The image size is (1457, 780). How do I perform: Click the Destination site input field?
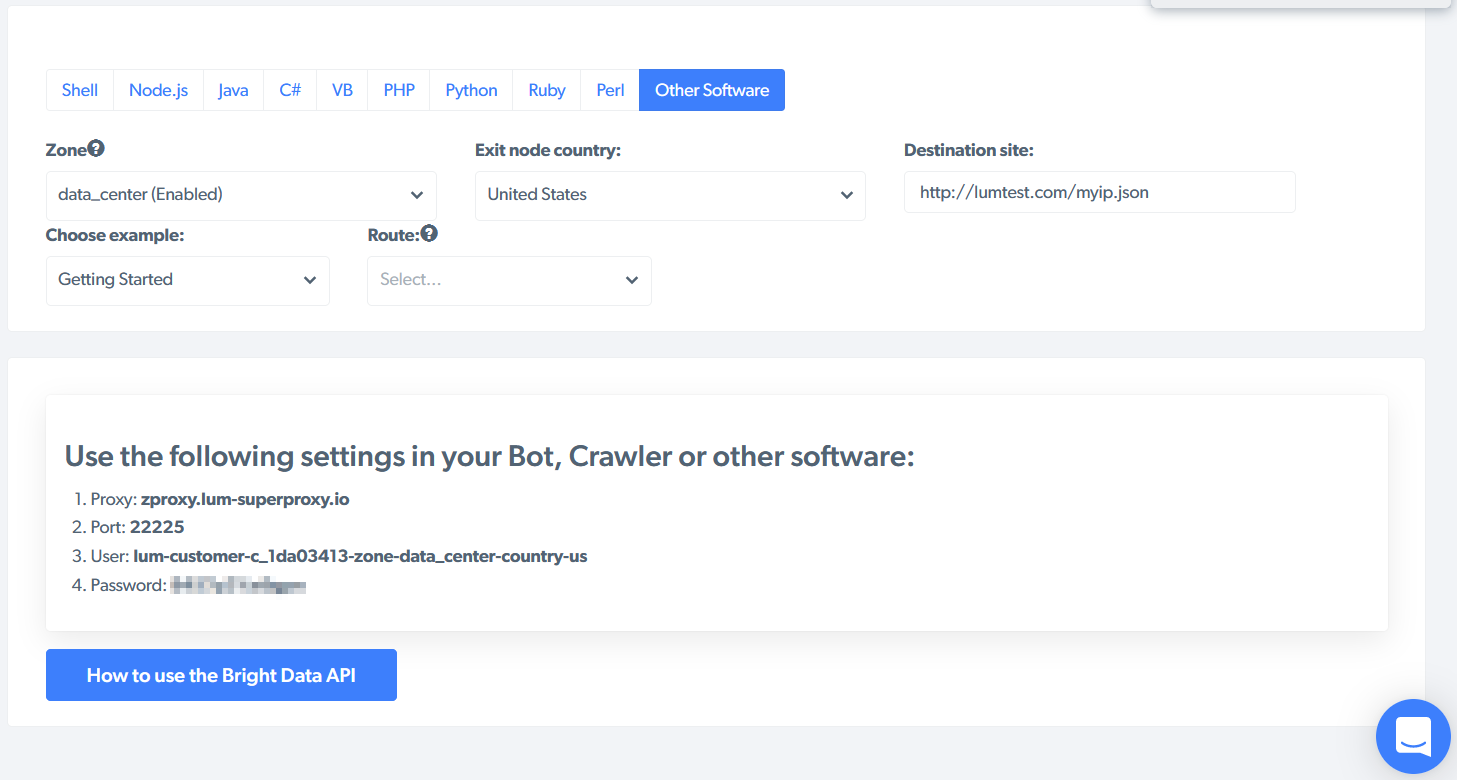(x=1099, y=192)
